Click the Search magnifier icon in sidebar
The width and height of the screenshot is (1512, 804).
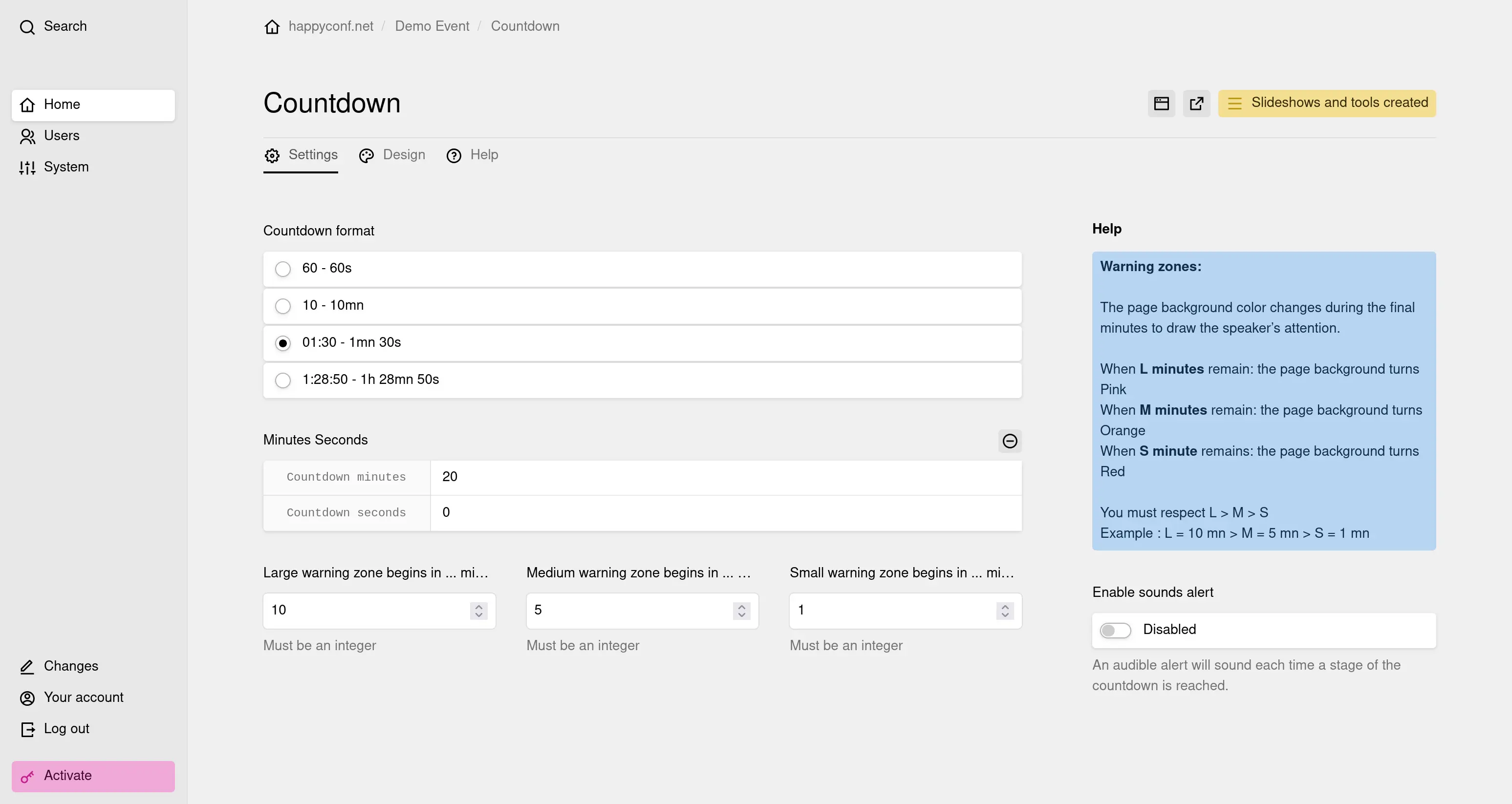[x=27, y=27]
